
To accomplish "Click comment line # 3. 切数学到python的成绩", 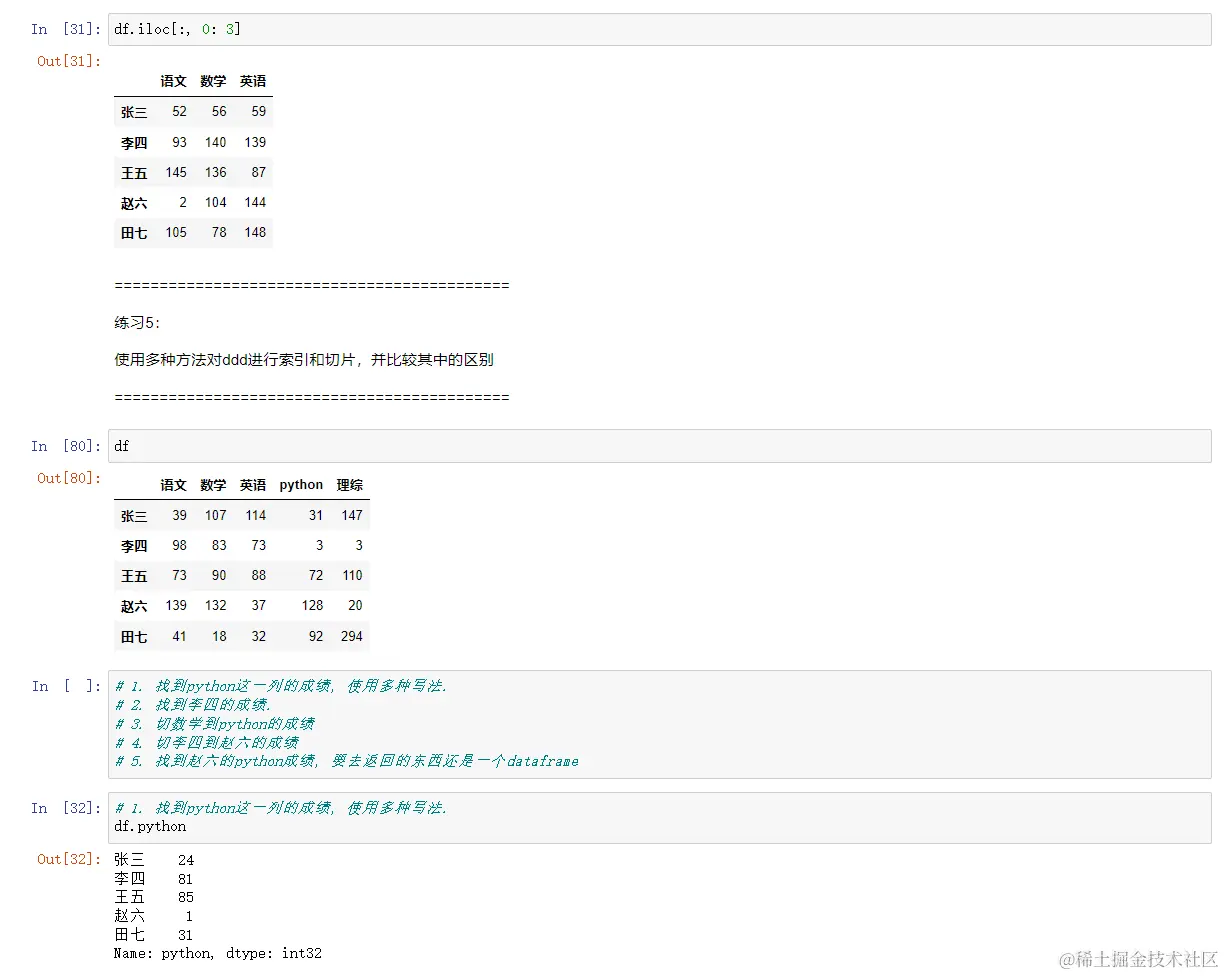I will click(x=215, y=724).
